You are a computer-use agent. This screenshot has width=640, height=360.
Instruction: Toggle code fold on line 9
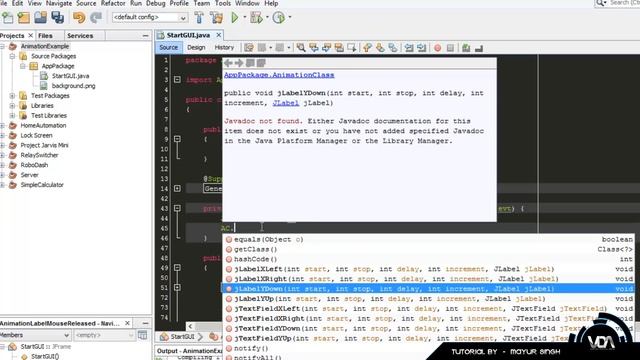pos(177,139)
